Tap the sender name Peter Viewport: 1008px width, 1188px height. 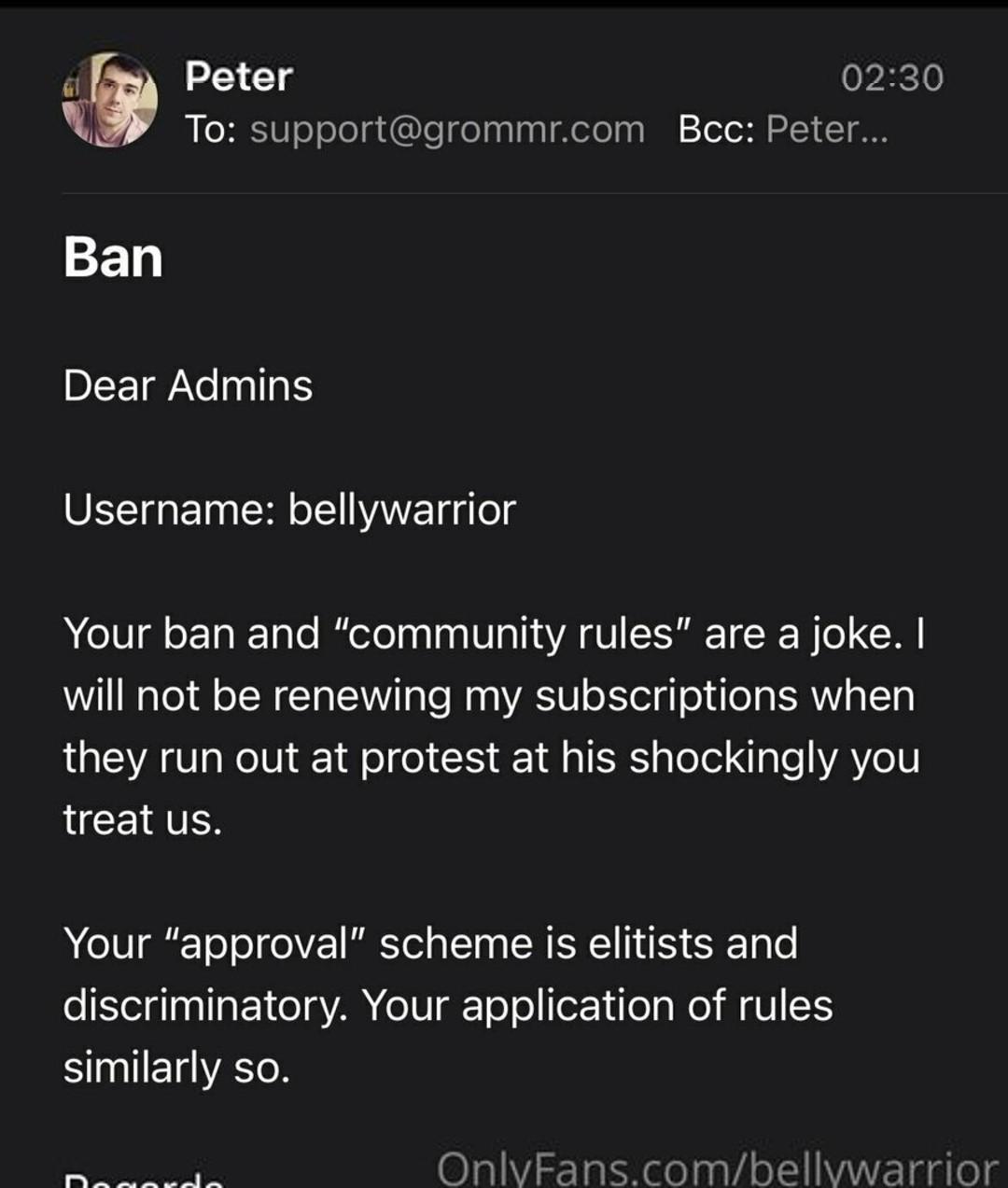[x=239, y=77]
